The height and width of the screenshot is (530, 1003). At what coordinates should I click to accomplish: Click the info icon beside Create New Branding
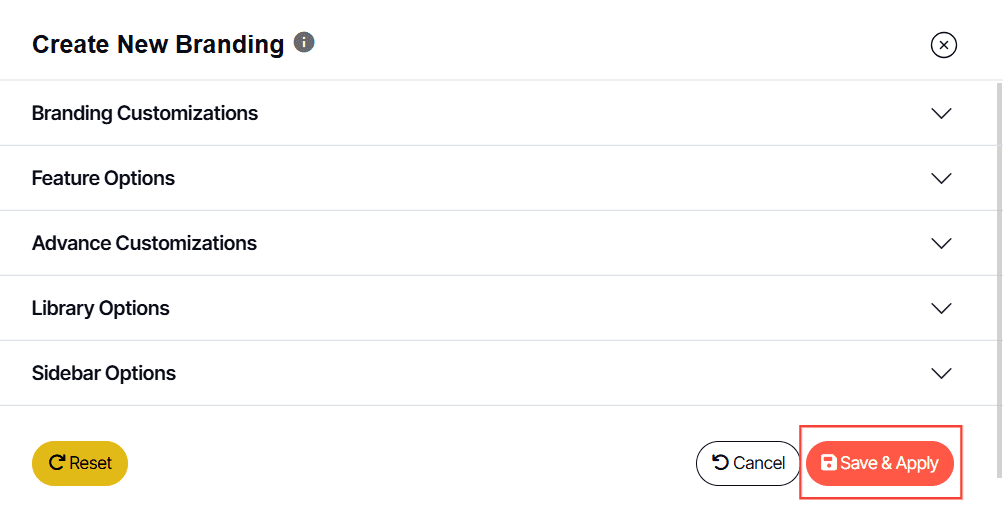[x=305, y=43]
